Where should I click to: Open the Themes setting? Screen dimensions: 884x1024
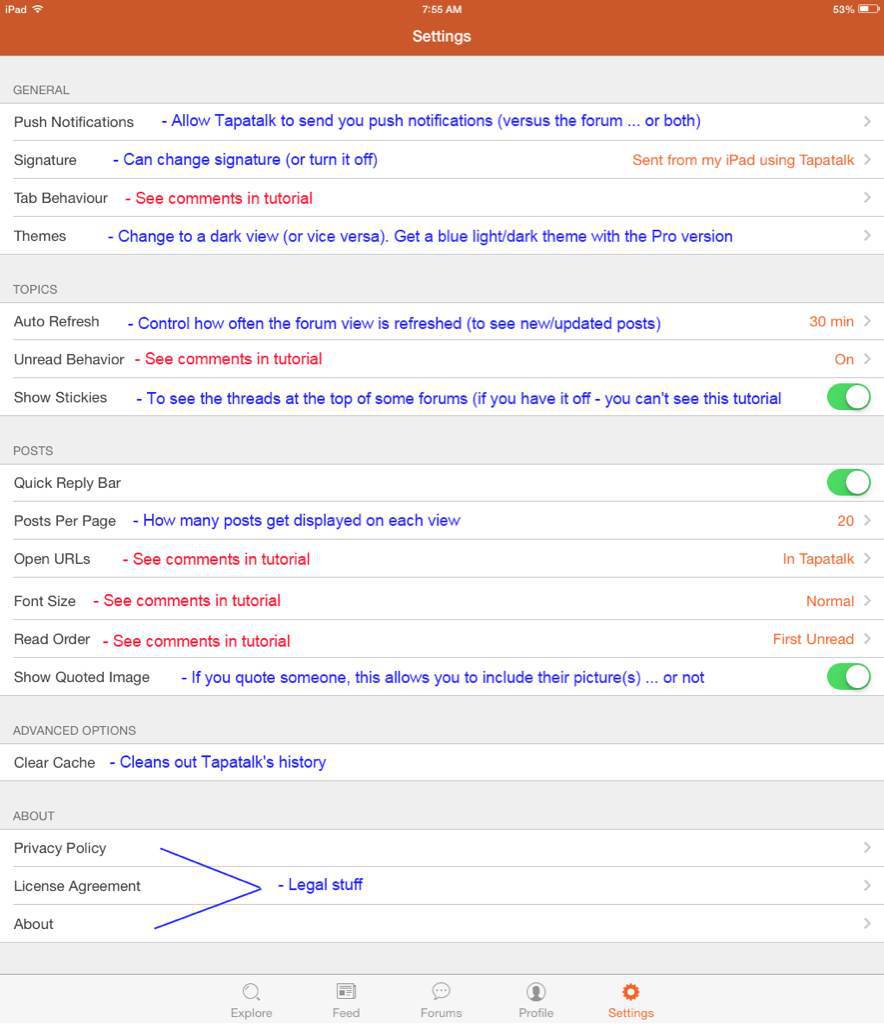click(40, 236)
